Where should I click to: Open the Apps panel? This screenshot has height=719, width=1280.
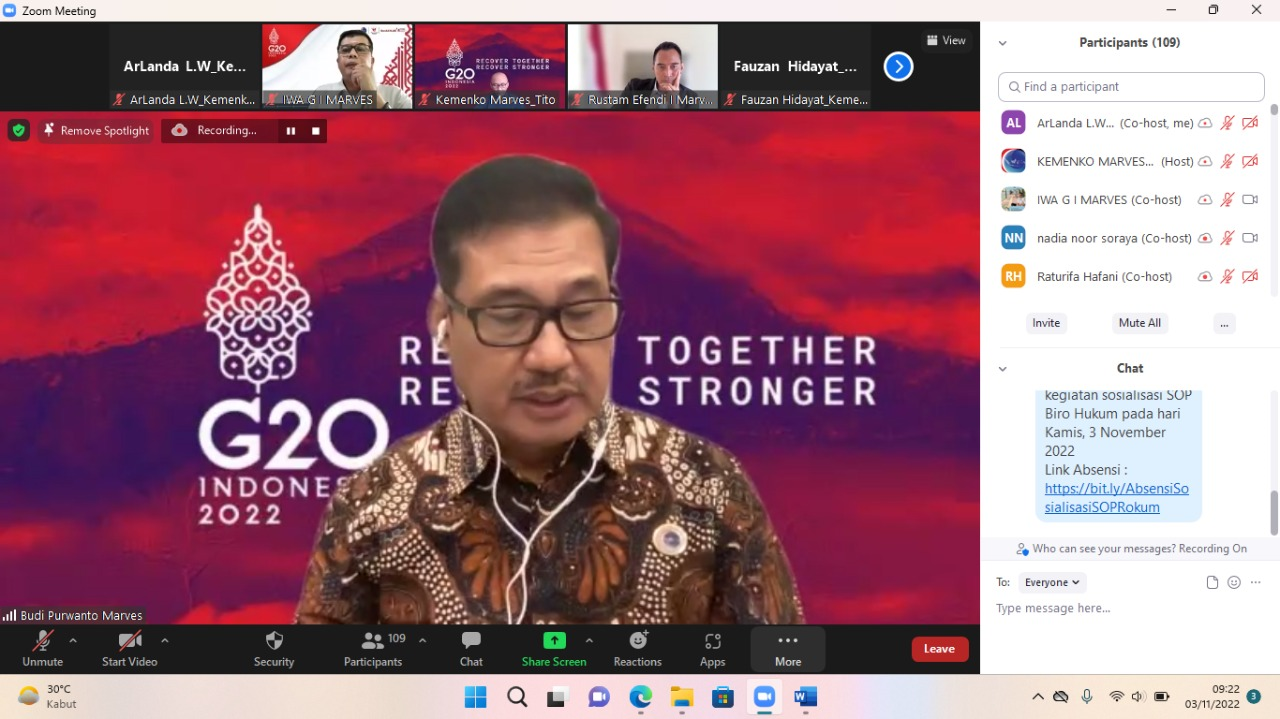click(x=712, y=648)
